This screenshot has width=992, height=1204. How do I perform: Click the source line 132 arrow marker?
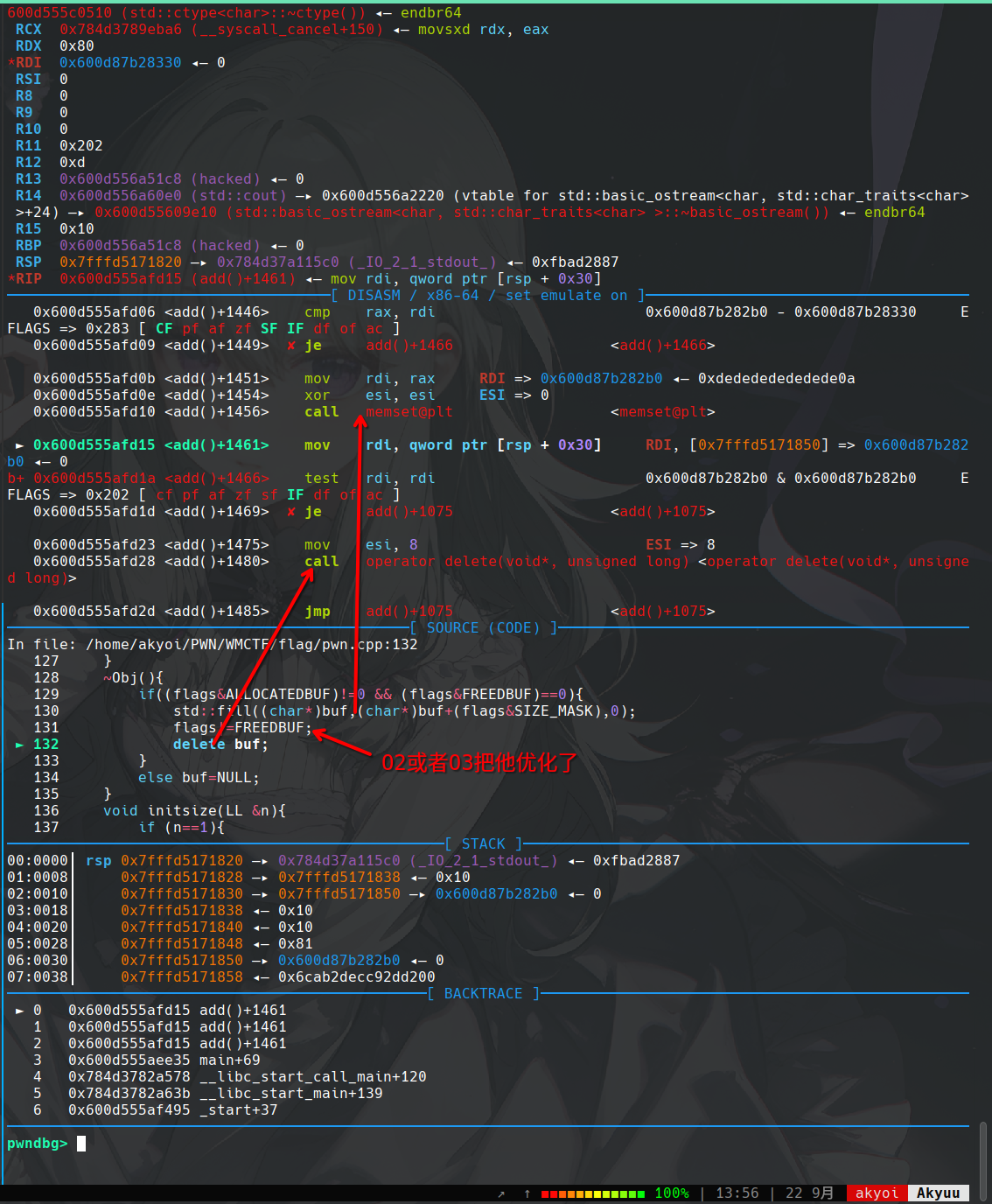click(19, 745)
